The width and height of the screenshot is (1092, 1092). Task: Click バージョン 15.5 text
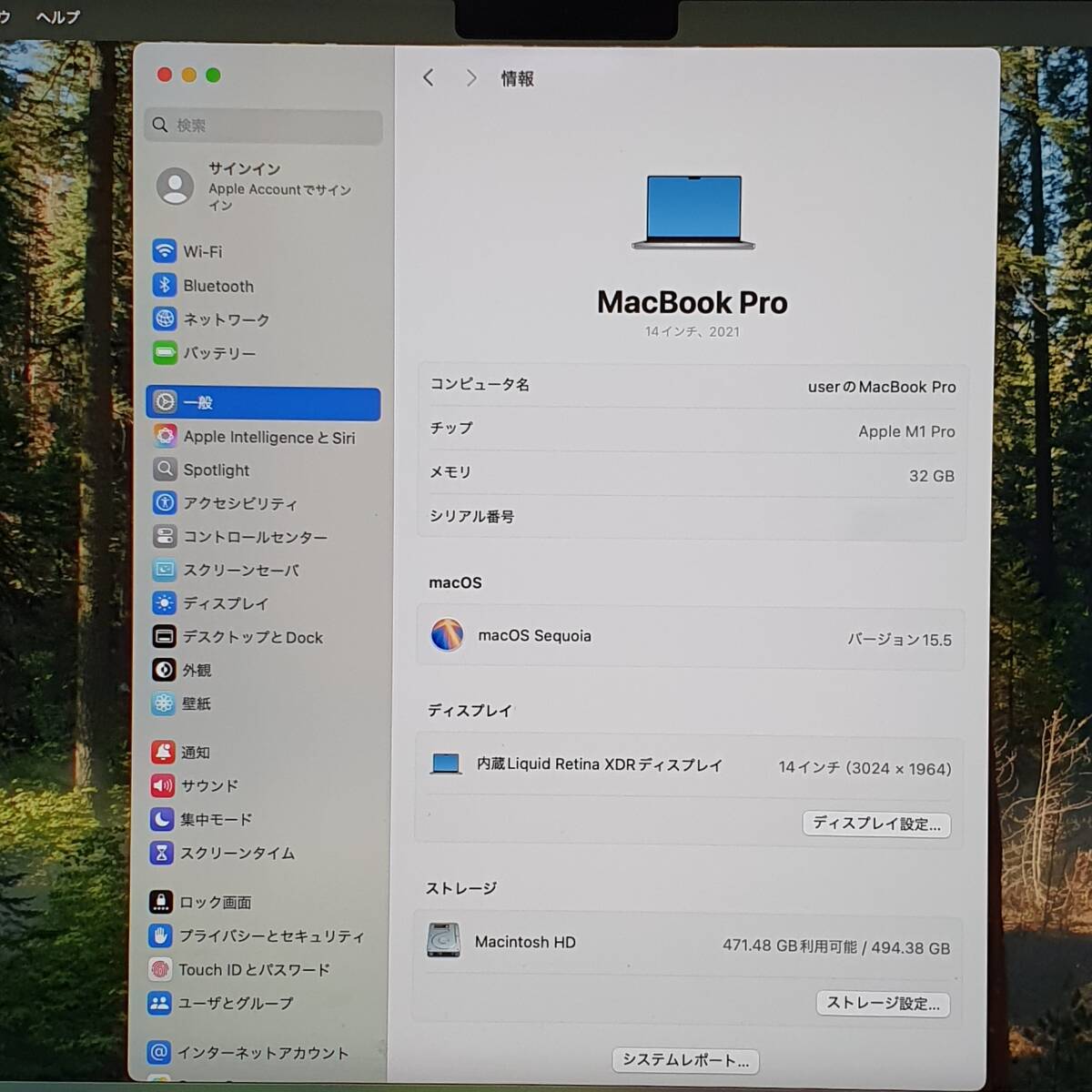click(x=899, y=640)
